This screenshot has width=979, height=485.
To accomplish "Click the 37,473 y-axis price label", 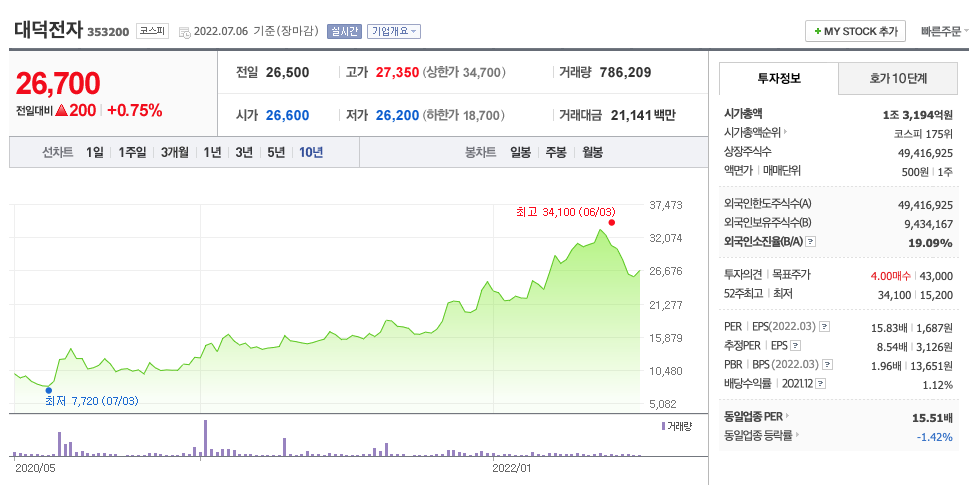I will [665, 205].
